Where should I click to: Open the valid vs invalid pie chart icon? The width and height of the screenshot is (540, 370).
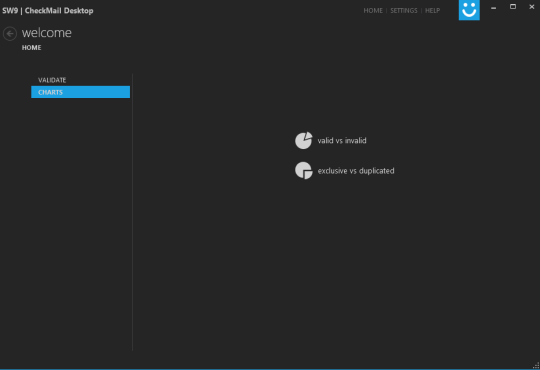(303, 141)
